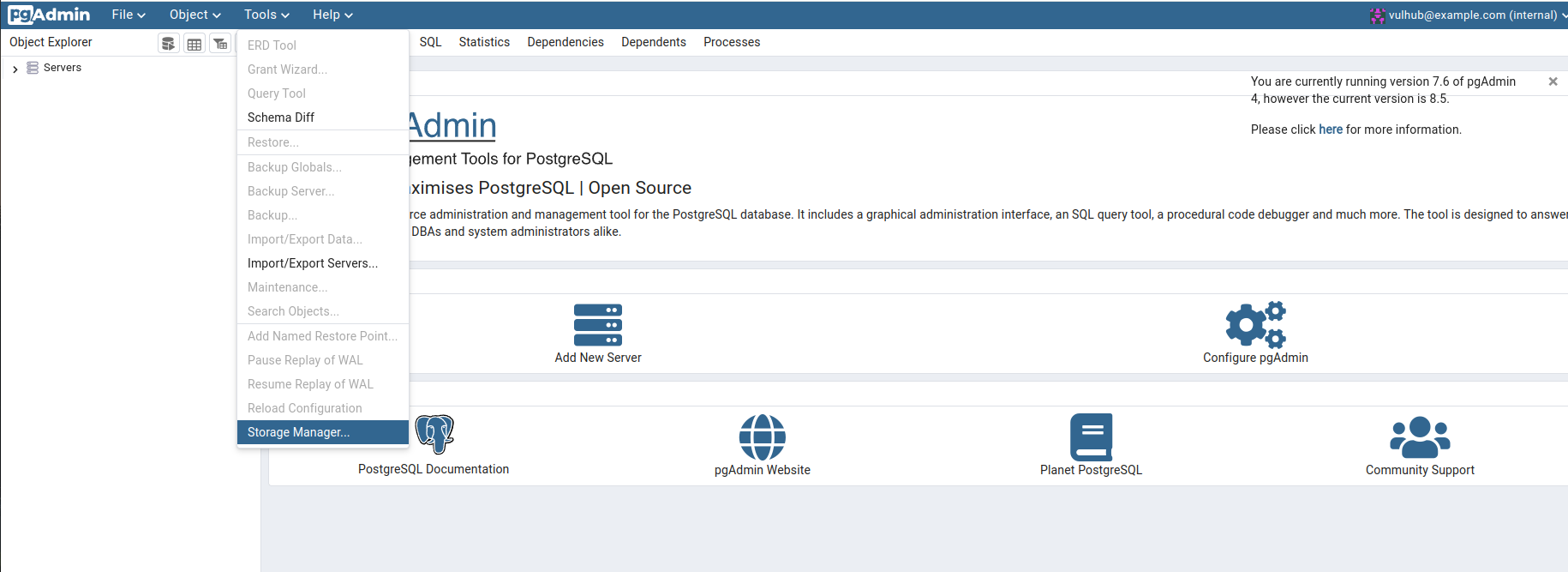The width and height of the screenshot is (1568, 572).
Task: Open the Dependents tab
Action: [x=654, y=42]
